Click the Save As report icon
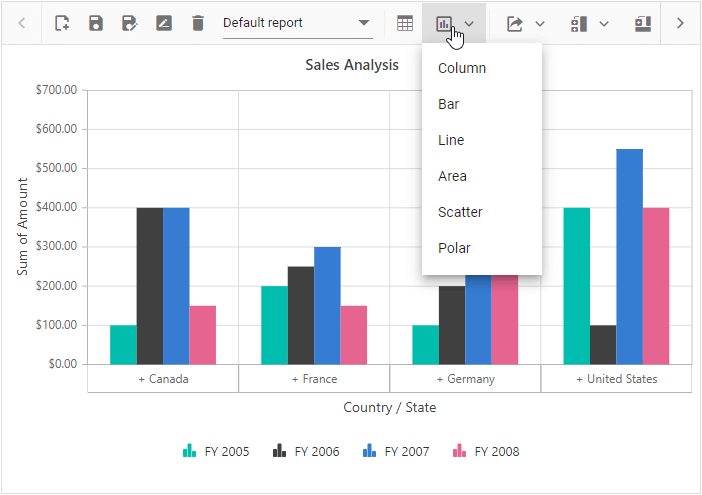 130,23
